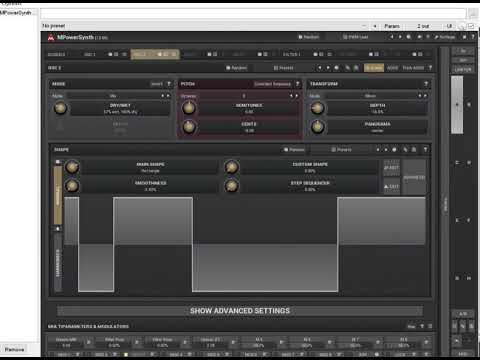The width and height of the screenshot is (480, 360).
Task: Click the Remove button at bottom left
Action: (x=15, y=349)
